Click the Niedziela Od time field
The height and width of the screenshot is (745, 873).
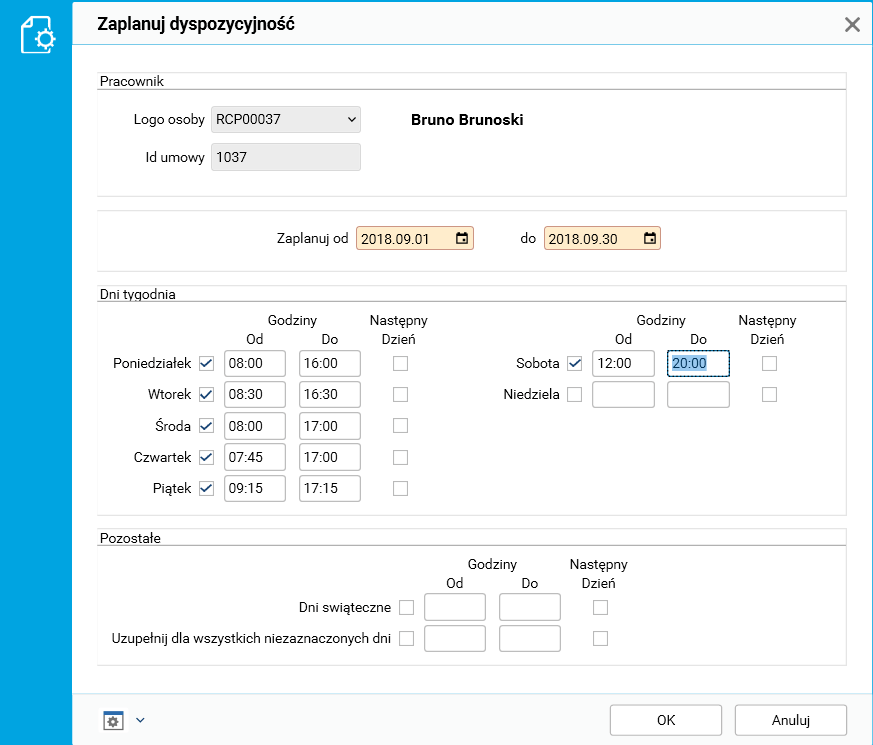click(x=623, y=395)
